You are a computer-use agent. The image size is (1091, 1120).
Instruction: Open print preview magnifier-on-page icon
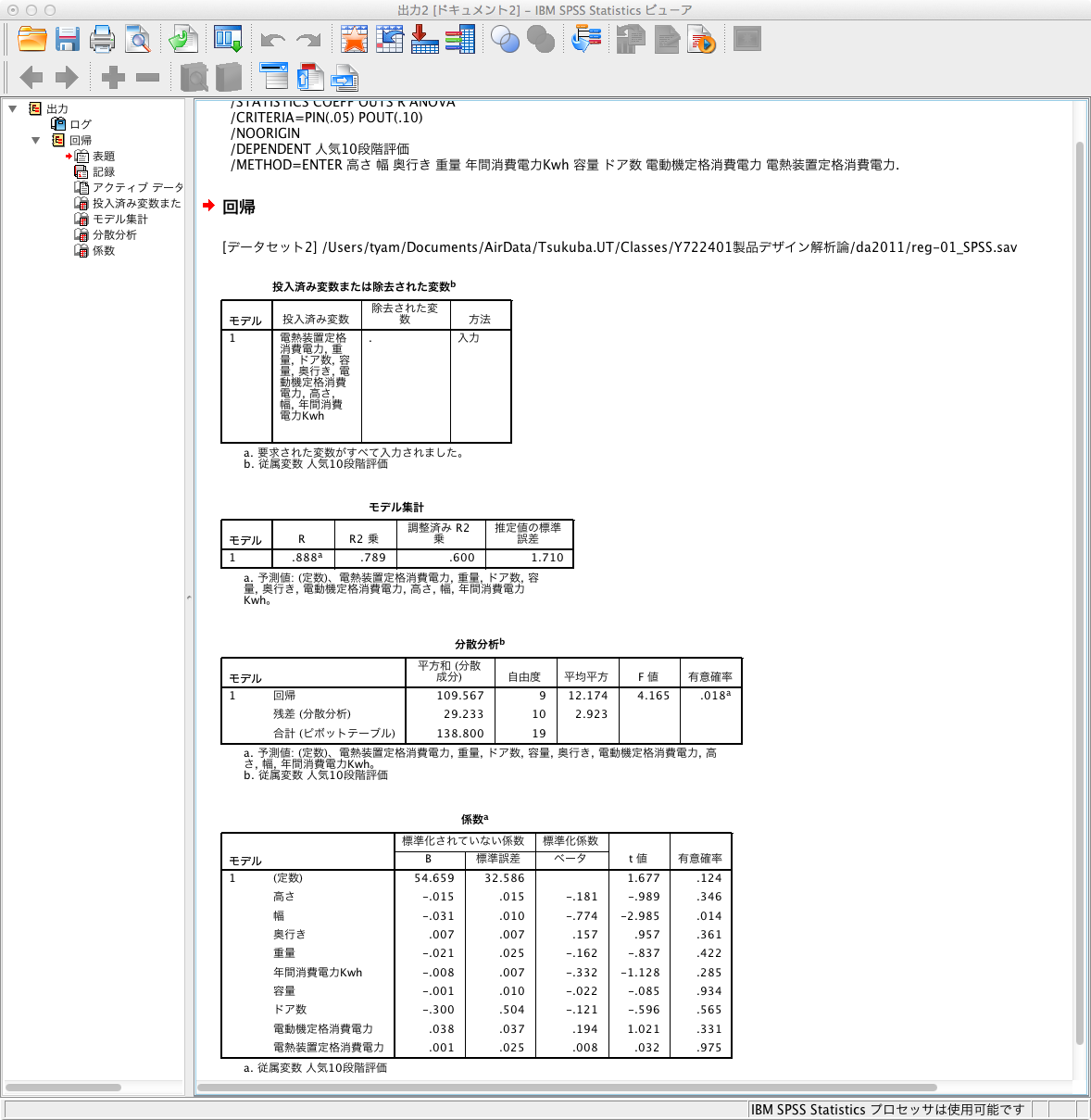pos(138,39)
